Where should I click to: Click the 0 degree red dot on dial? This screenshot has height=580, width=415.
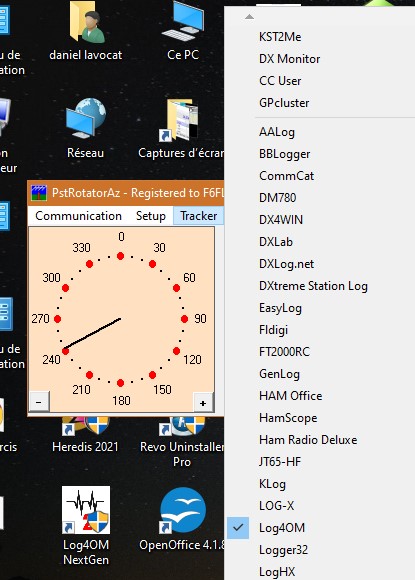[x=120, y=256]
